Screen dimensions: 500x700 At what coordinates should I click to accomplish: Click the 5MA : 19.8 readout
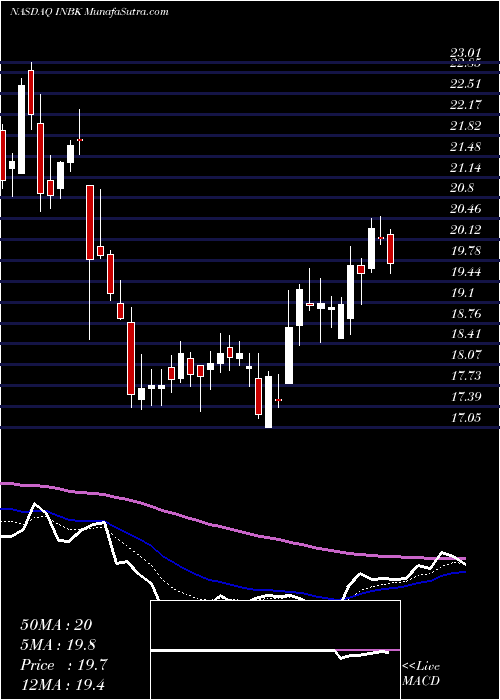pos(58,645)
